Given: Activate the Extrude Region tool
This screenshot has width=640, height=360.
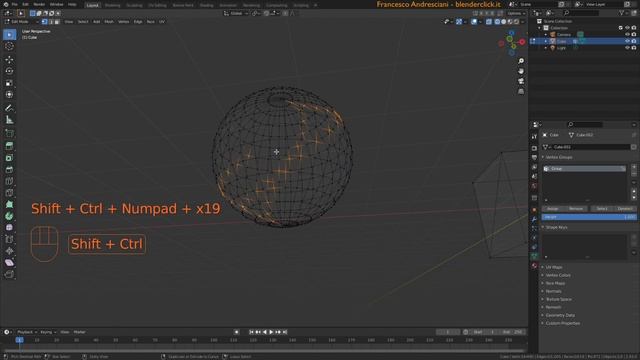Looking at the screenshot, I should click(x=9, y=146).
